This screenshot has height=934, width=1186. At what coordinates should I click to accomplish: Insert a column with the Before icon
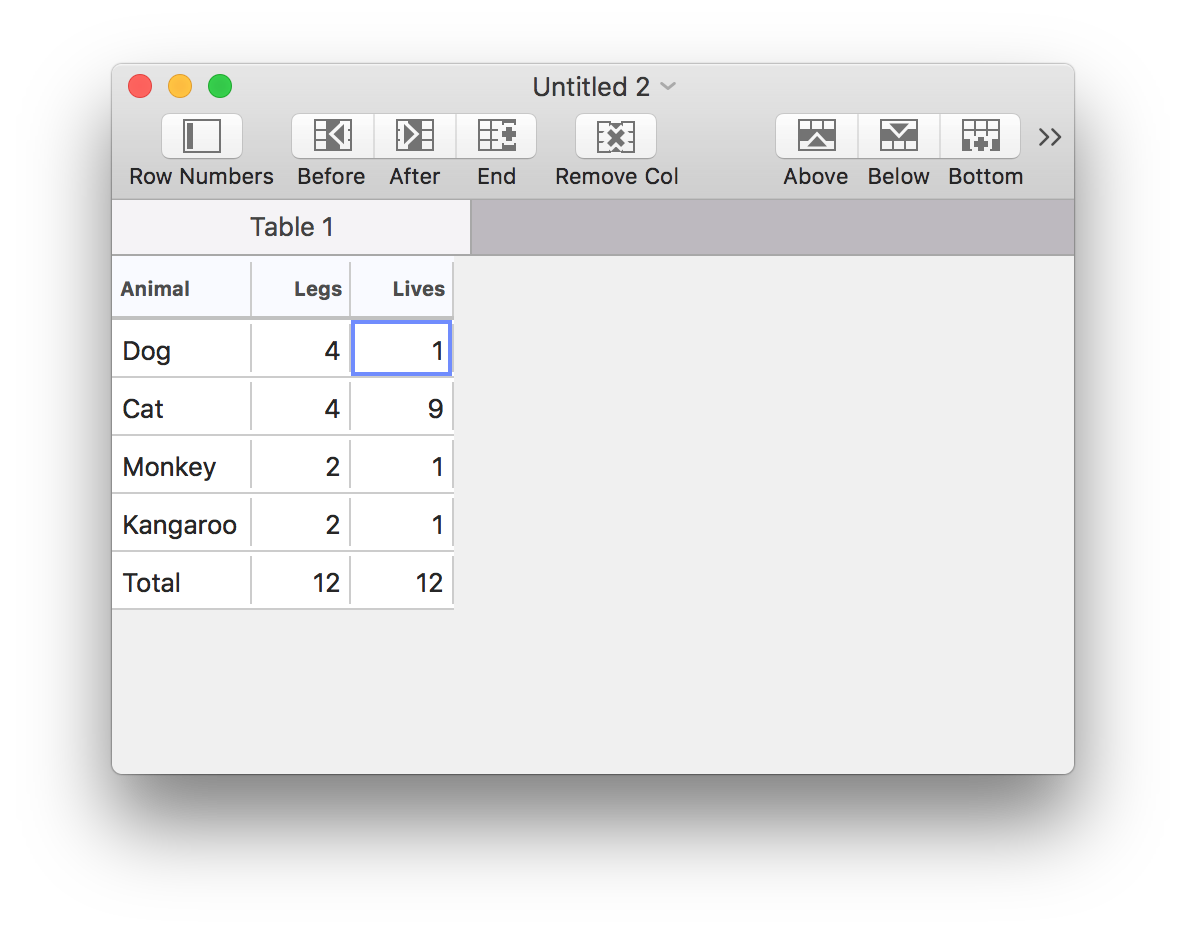tap(333, 136)
